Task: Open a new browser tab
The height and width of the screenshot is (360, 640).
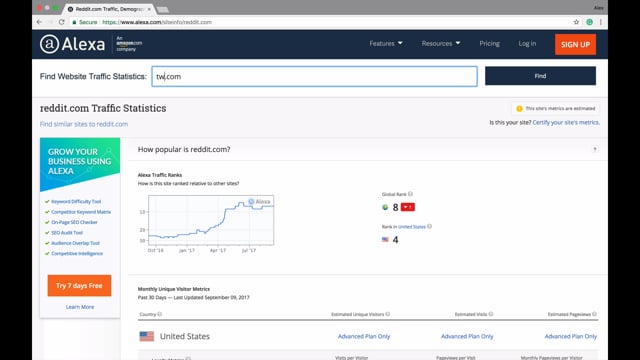Action: pos(162,9)
